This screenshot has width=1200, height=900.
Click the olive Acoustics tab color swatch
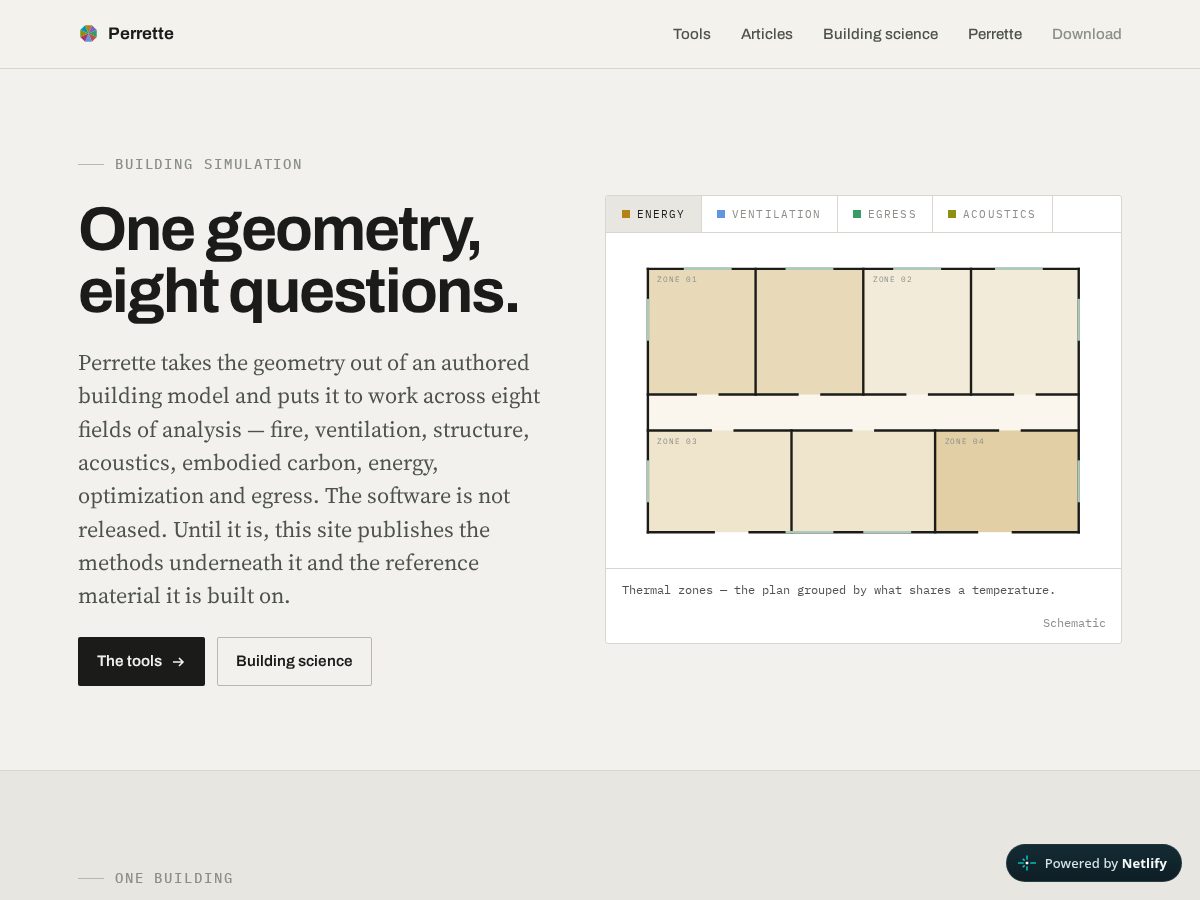[x=952, y=214]
